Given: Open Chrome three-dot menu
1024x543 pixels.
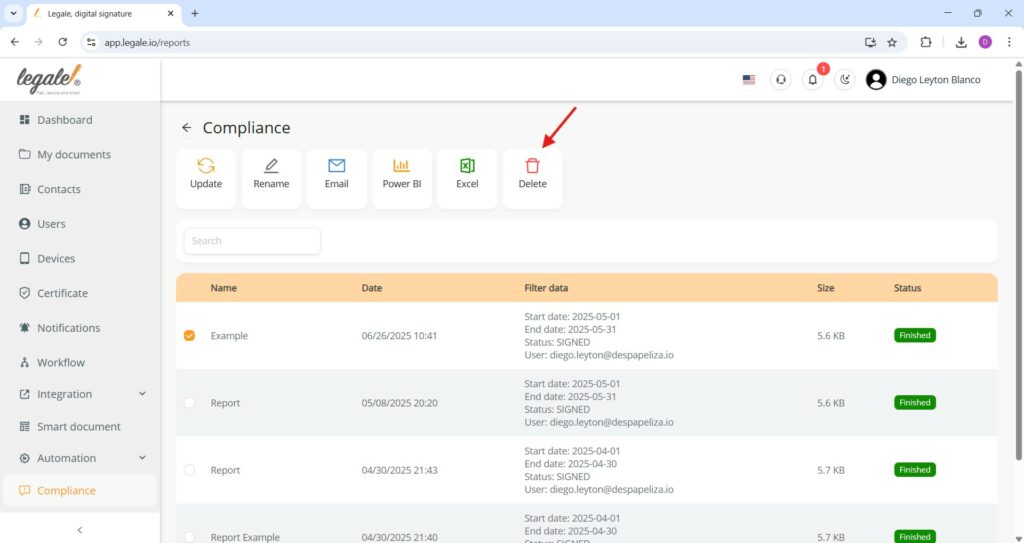Looking at the screenshot, I should pyautogui.click(x=1009, y=42).
